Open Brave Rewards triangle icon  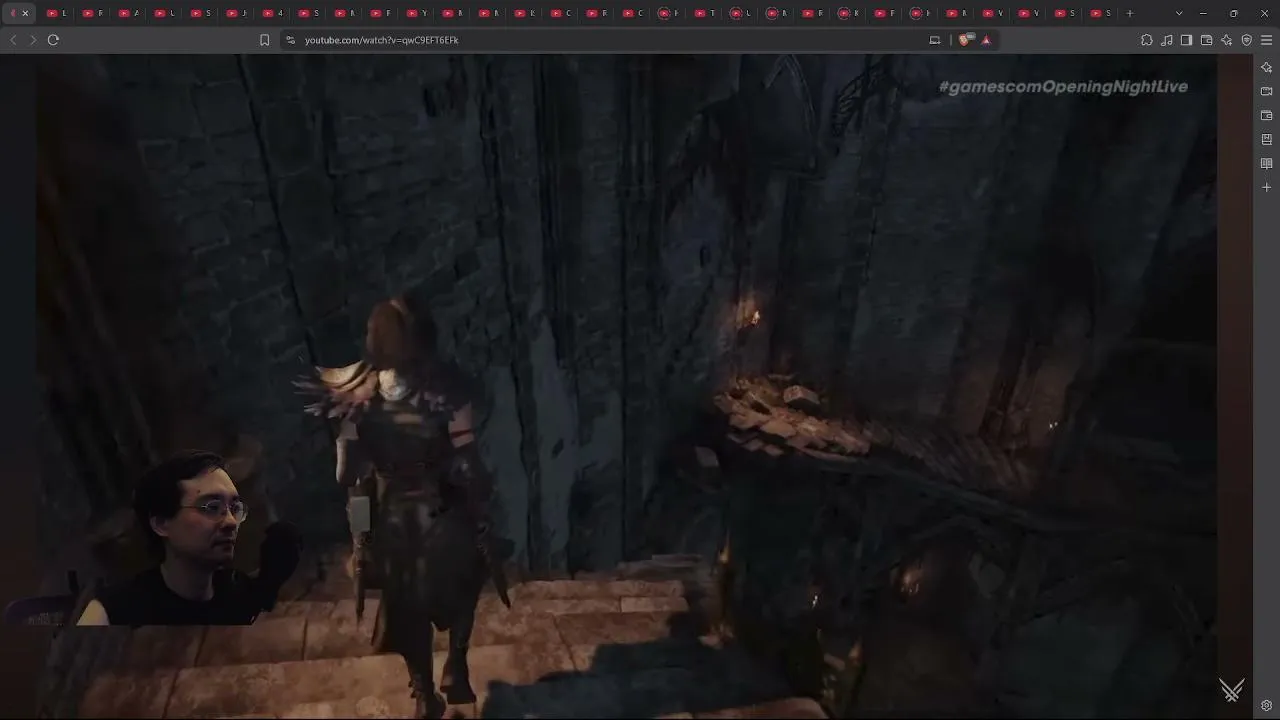point(986,40)
